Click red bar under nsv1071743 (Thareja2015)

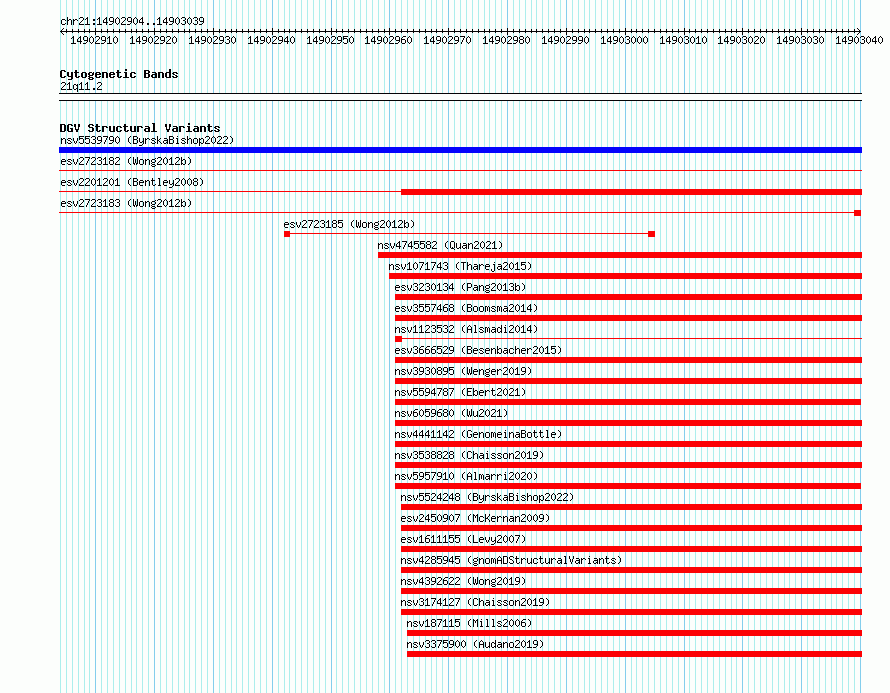coord(625,276)
